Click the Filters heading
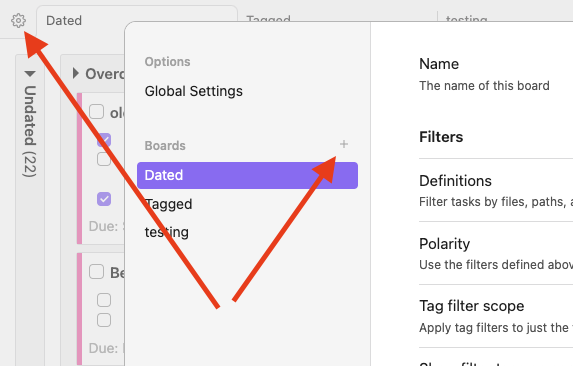 (x=441, y=137)
